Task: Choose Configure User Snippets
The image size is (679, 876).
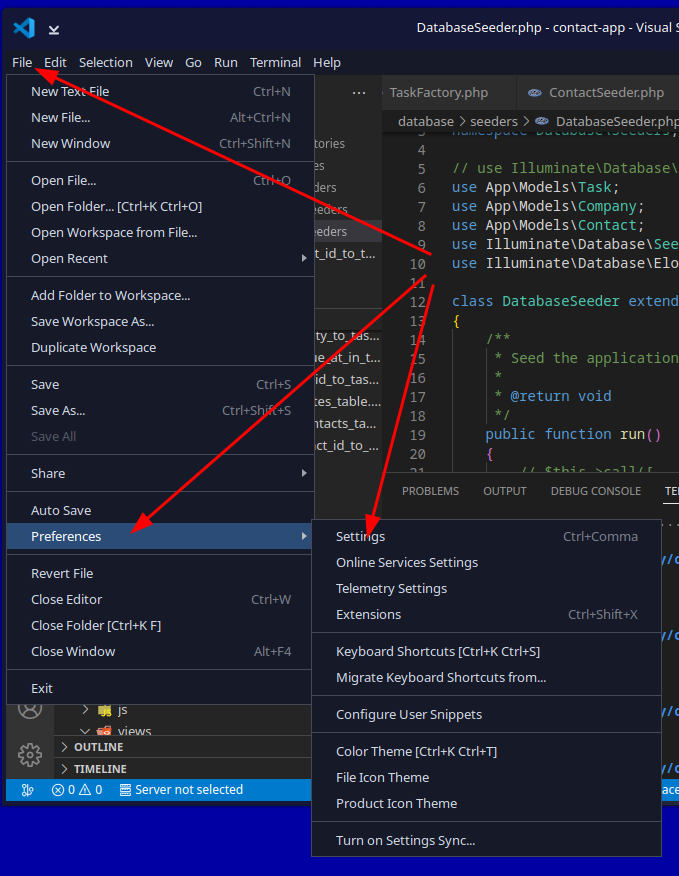Action: coord(486,715)
